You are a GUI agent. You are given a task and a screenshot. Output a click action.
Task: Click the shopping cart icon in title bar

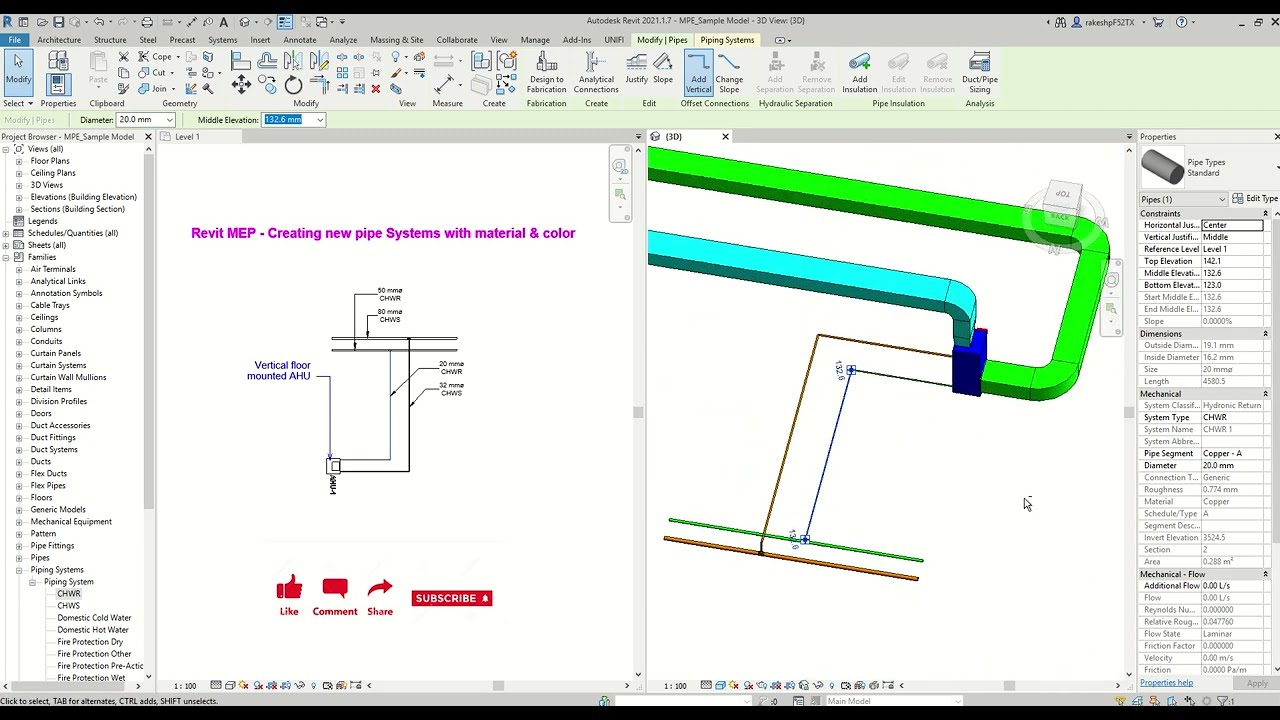tap(1158, 22)
